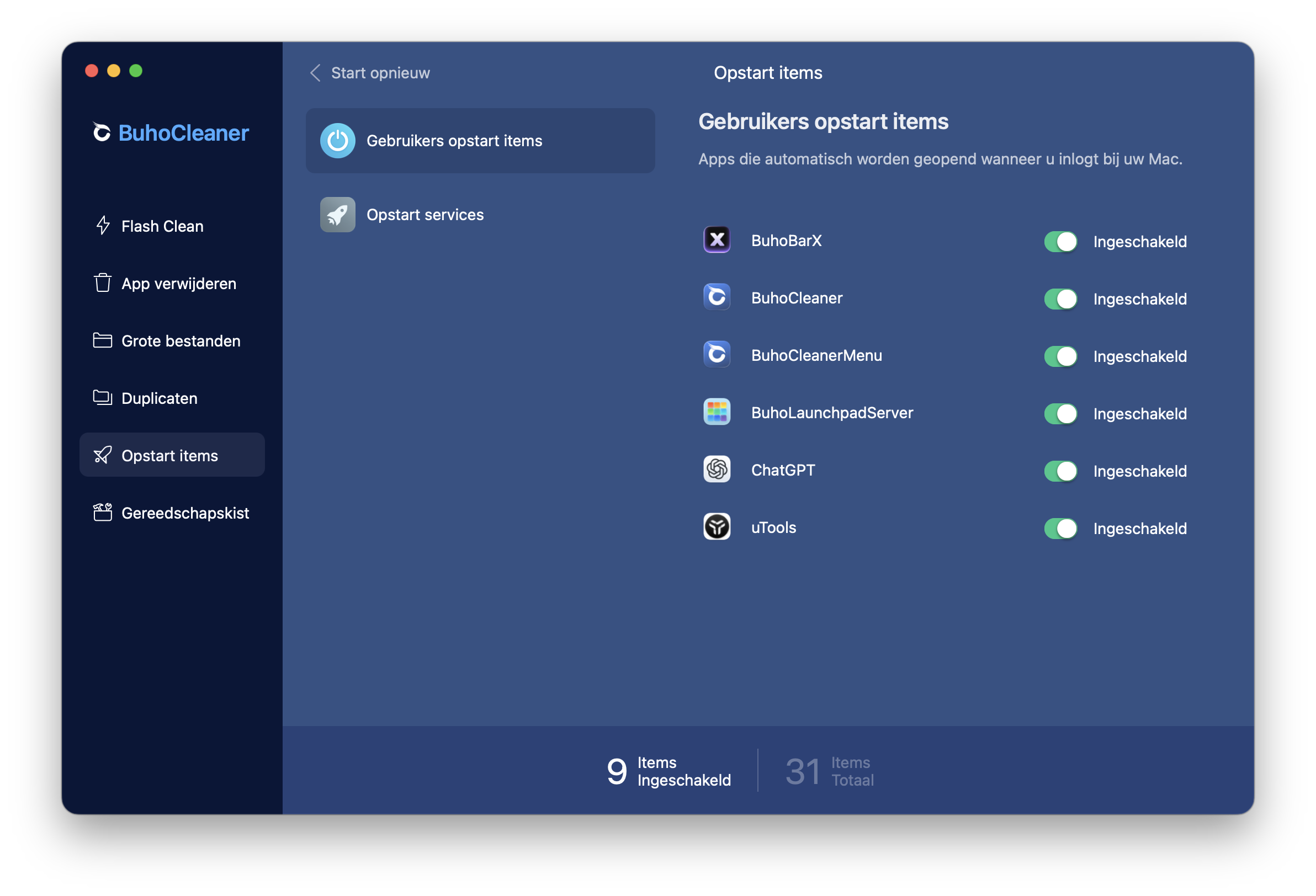Image resolution: width=1316 pixels, height=896 pixels.
Task: Turn off the BuhoCleaner startup toggle
Action: point(1060,299)
